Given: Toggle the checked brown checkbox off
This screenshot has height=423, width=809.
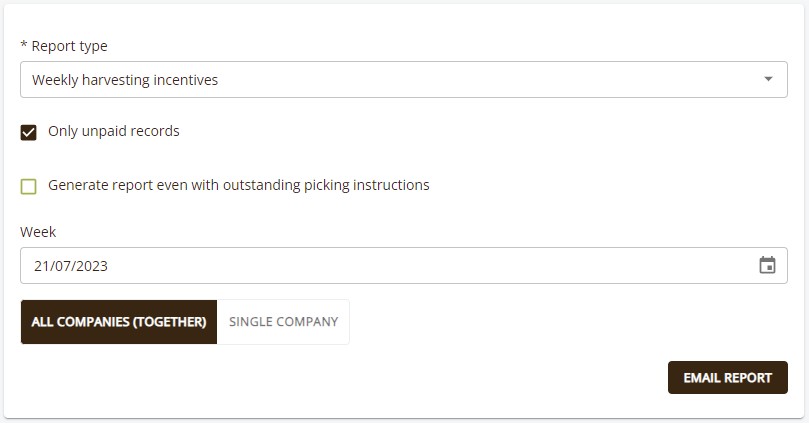Looking at the screenshot, I should (28, 132).
